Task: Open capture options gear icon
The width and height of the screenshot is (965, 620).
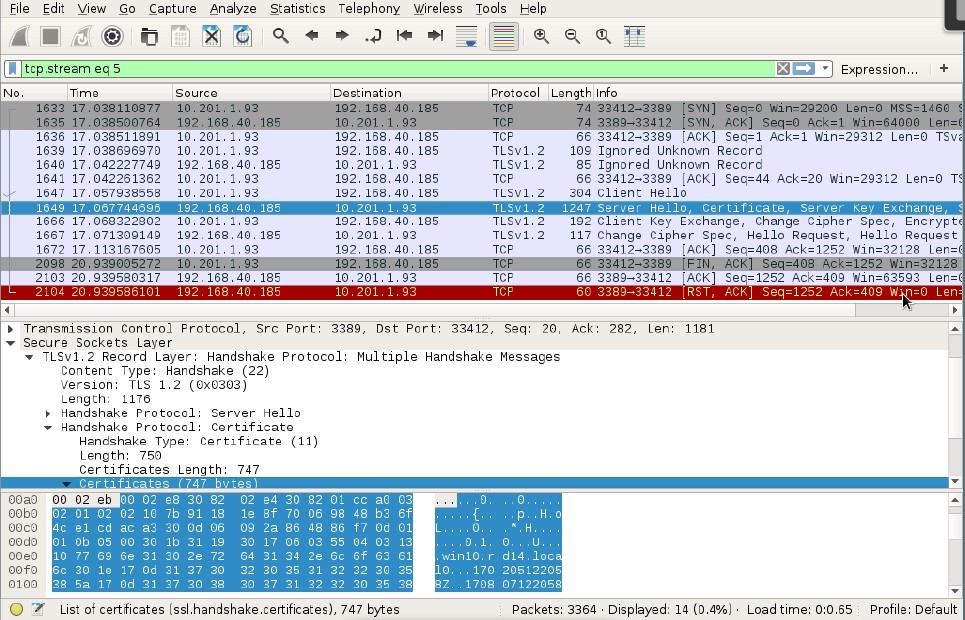Action: 112,36
